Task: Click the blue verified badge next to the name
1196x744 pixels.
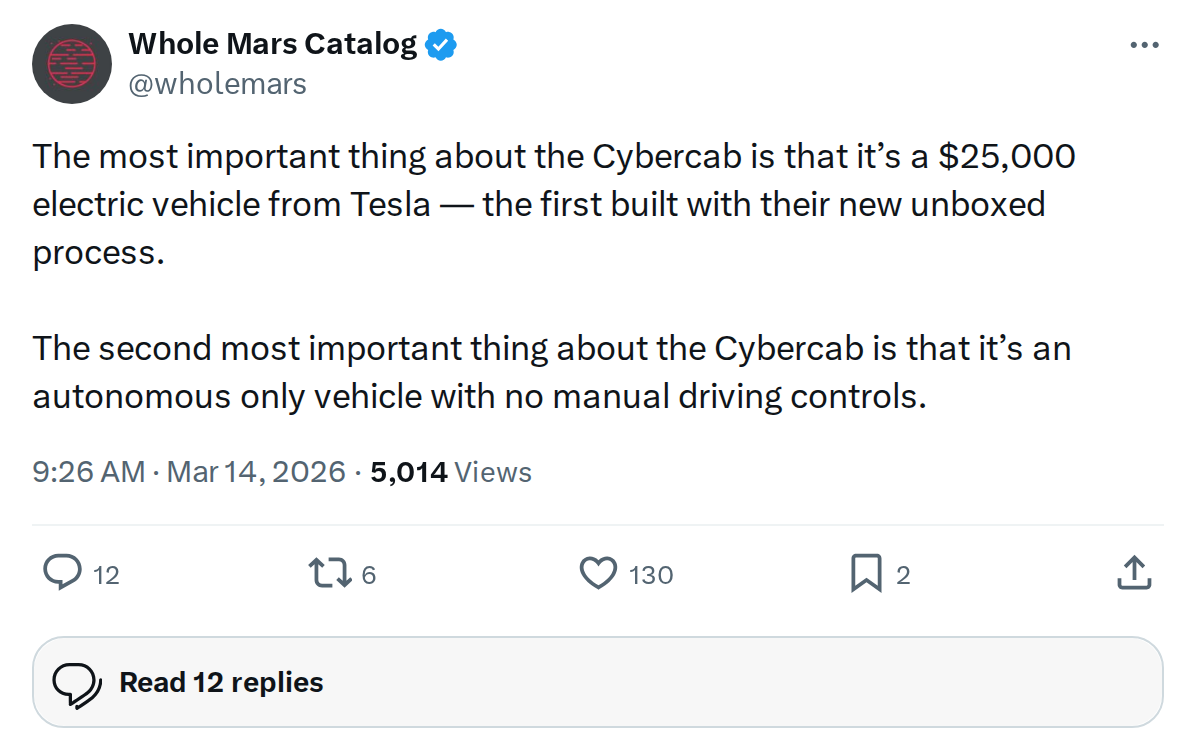Action: (x=441, y=43)
